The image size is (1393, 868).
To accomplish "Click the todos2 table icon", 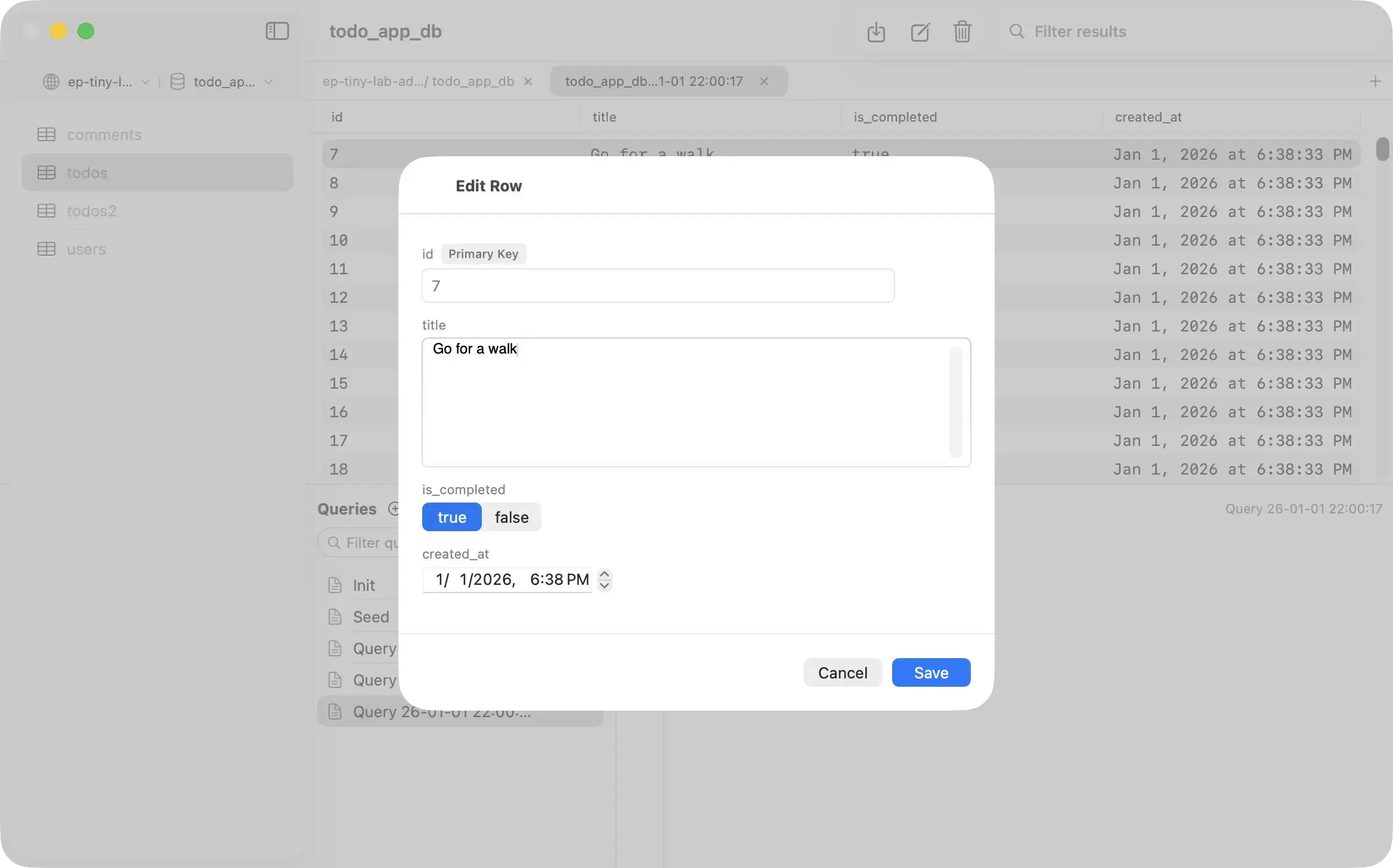I will (47, 211).
